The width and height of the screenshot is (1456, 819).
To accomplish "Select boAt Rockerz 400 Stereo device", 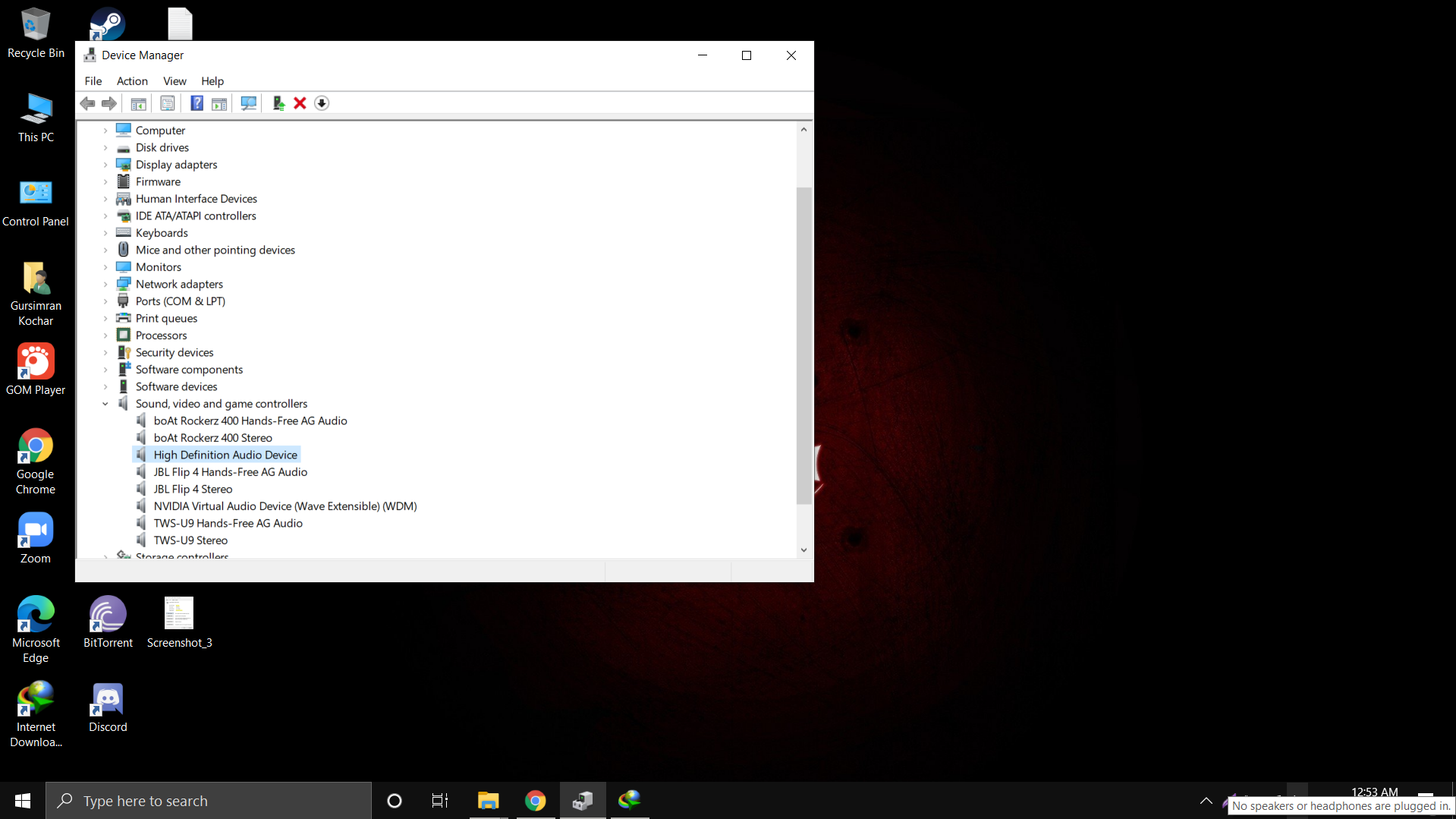I will pos(212,438).
